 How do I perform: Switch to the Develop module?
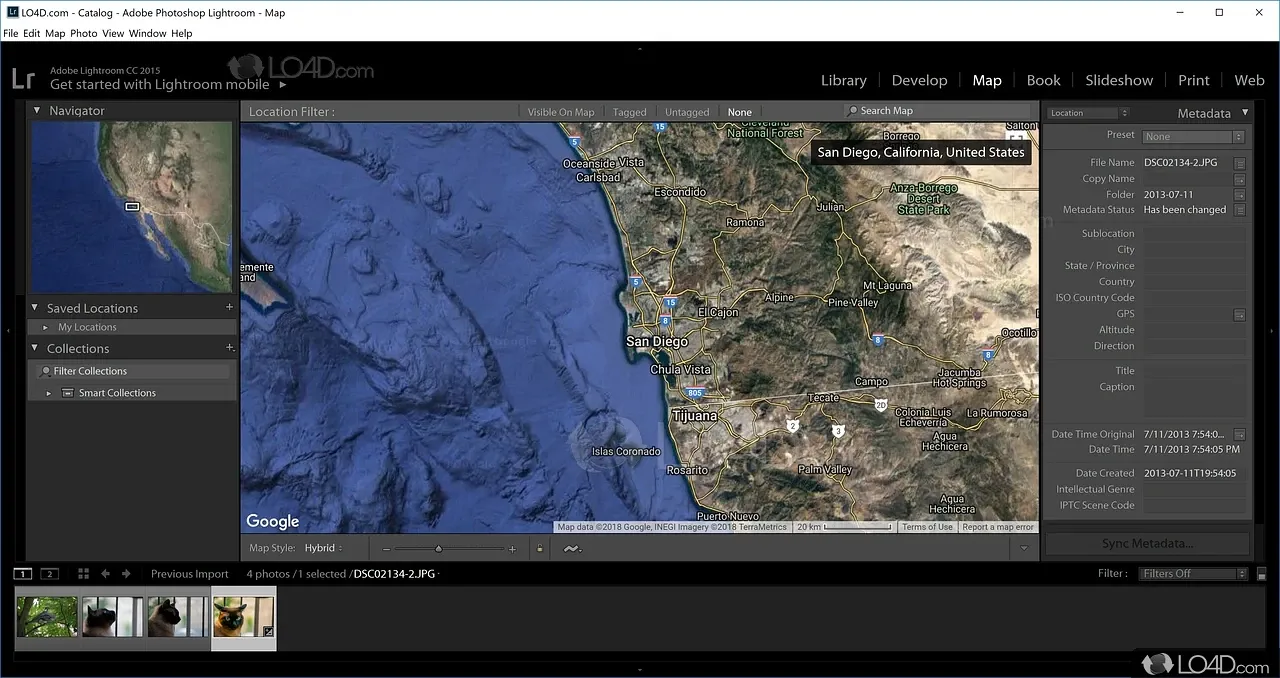[920, 80]
